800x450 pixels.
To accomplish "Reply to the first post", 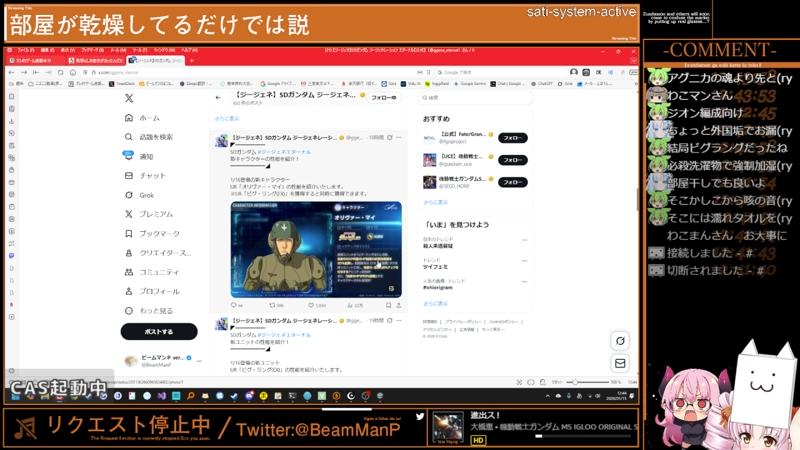I will [x=236, y=305].
